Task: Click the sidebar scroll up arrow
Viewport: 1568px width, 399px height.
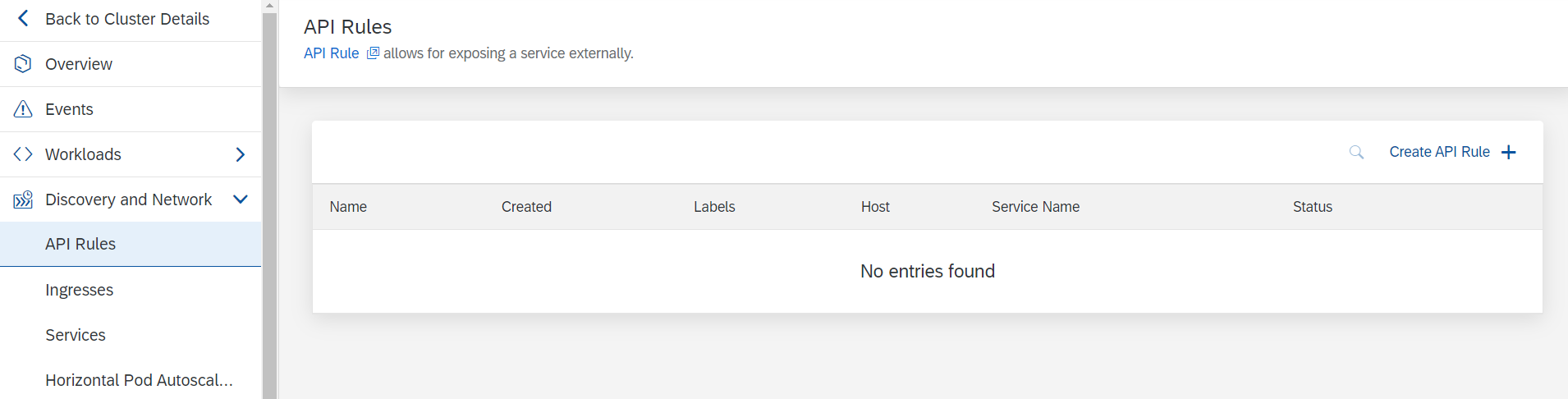Action: coord(269,6)
